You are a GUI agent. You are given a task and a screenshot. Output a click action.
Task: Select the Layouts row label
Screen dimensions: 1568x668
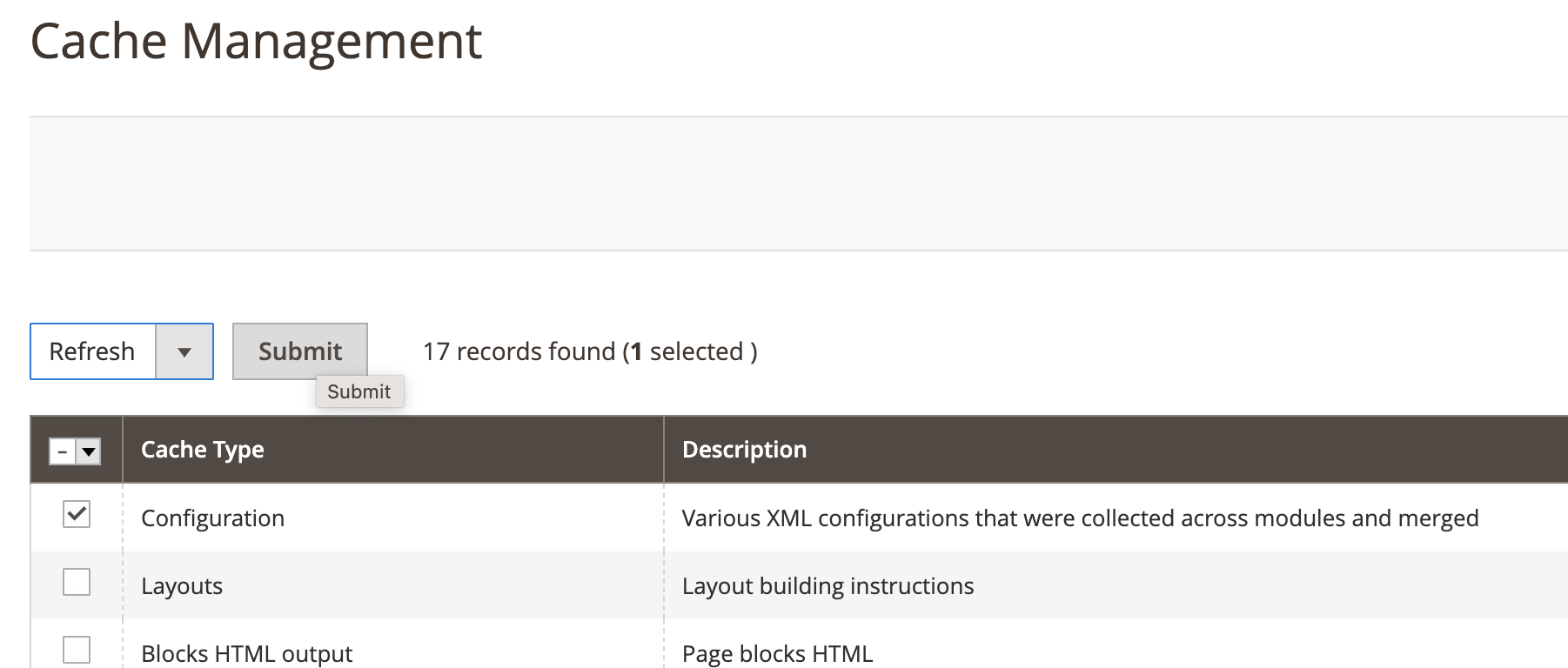(x=182, y=585)
